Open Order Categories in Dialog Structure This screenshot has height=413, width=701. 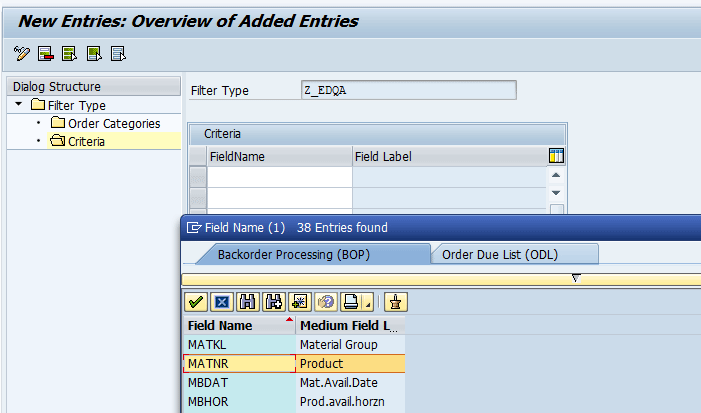click(113, 123)
